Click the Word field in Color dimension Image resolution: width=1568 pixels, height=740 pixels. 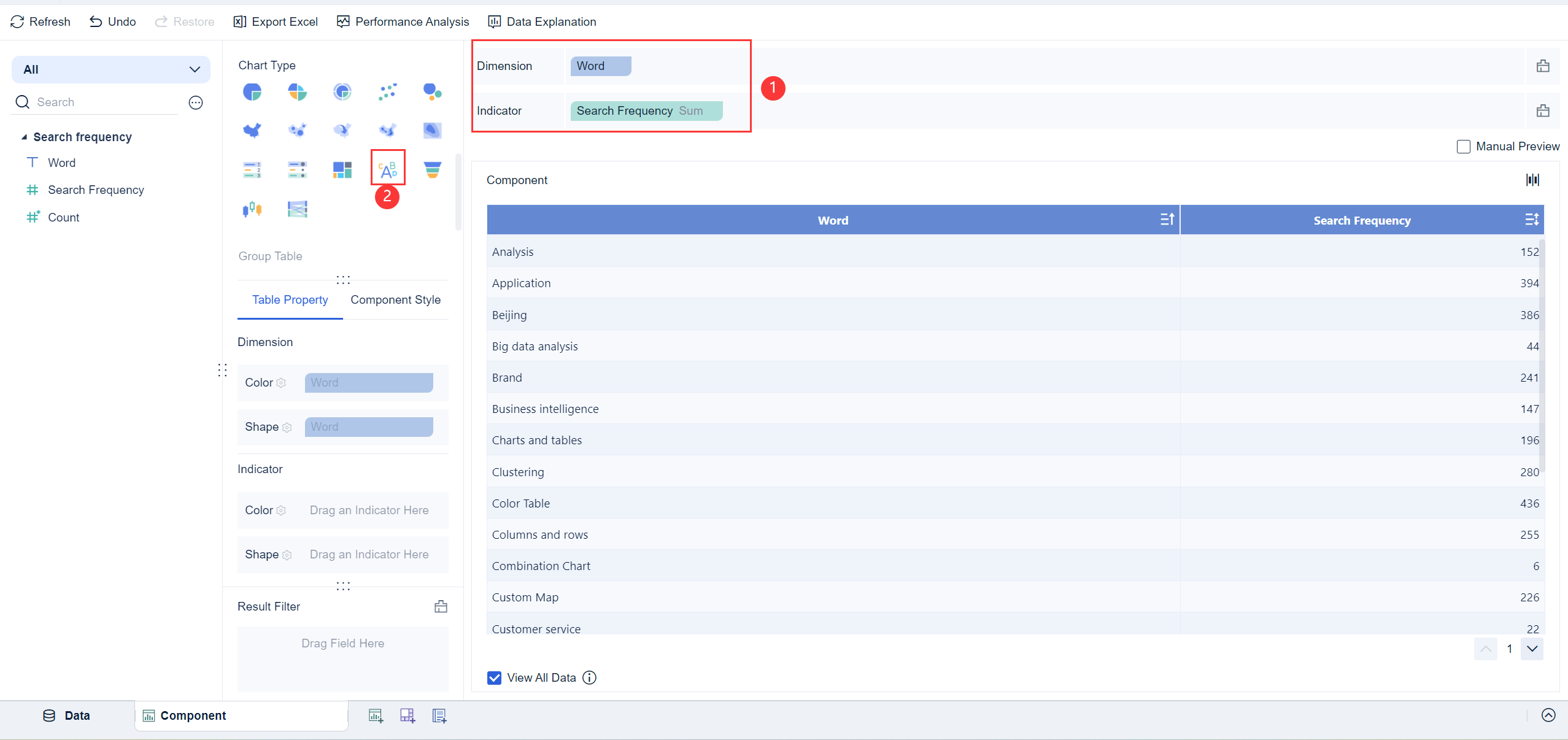tap(368, 382)
